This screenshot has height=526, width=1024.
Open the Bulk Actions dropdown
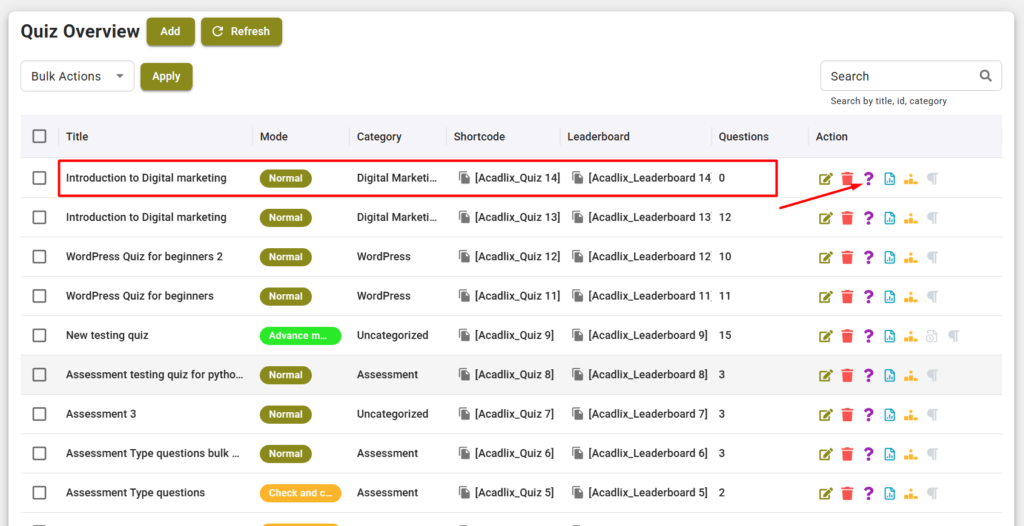(x=77, y=76)
